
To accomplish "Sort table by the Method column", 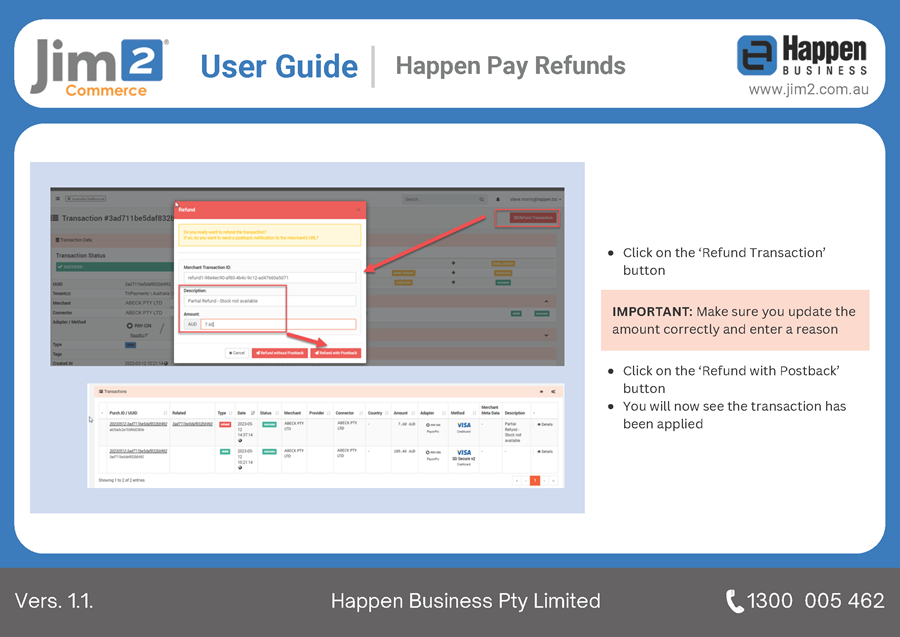I will (x=464, y=413).
